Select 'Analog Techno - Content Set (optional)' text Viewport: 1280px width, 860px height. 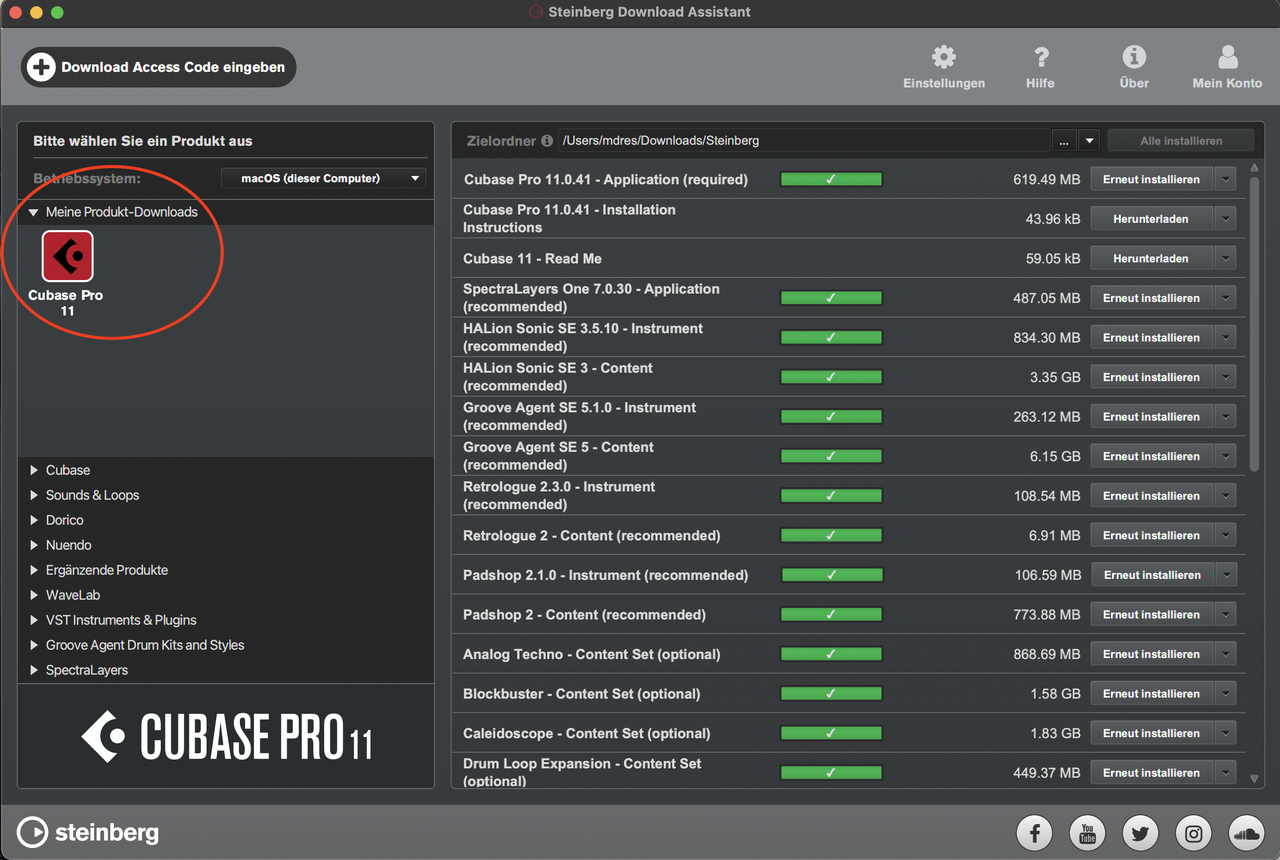pos(592,654)
